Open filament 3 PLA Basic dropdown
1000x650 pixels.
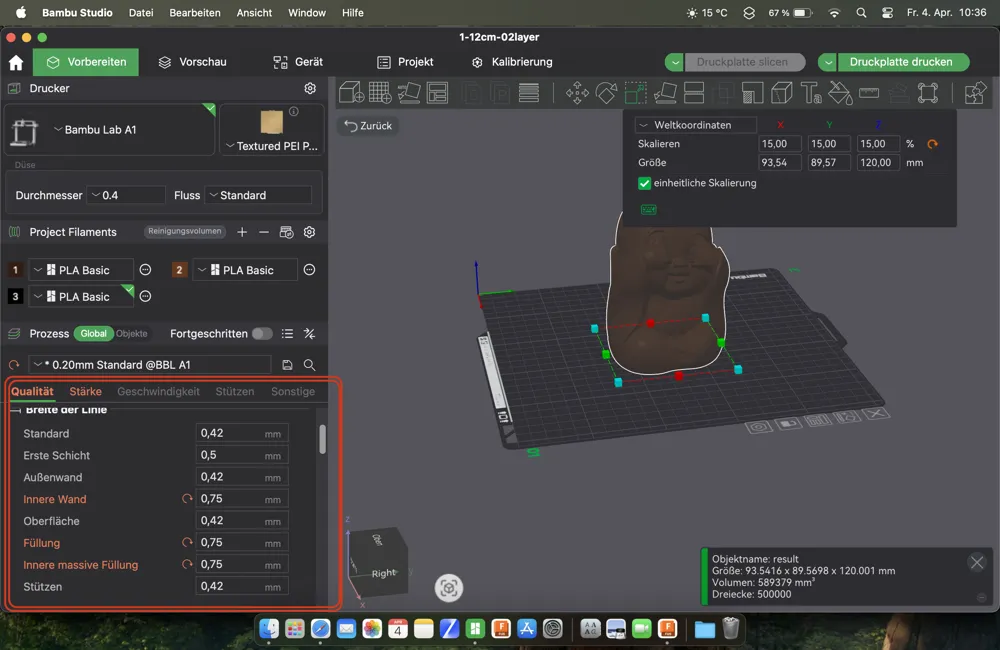pos(81,297)
